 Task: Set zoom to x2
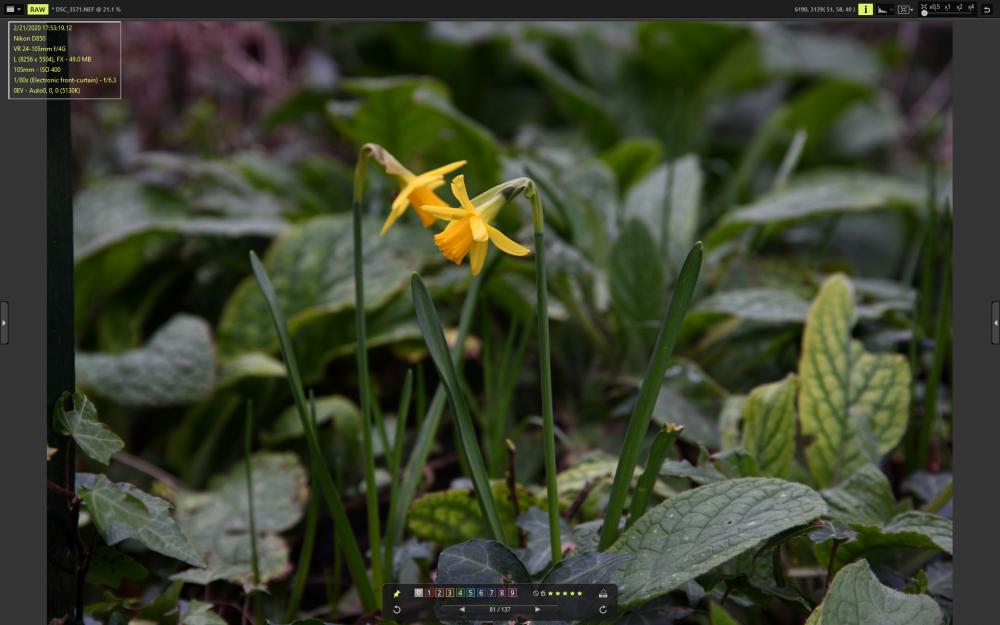click(959, 7)
